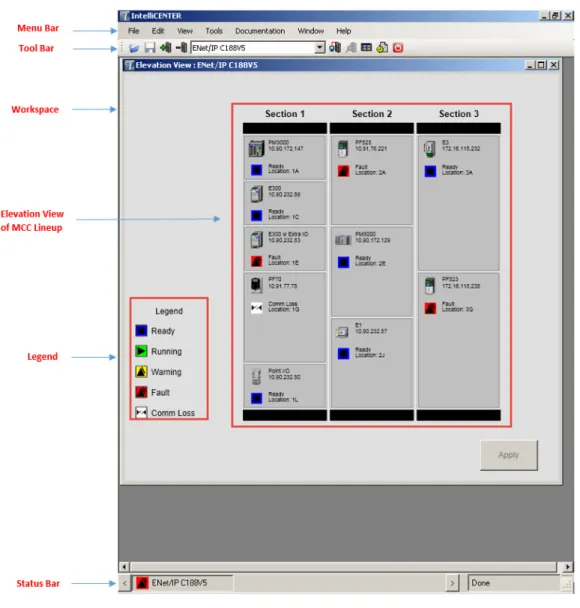Click the Section 2 heading
Viewport: 580px width, 608px height.
click(x=372, y=114)
